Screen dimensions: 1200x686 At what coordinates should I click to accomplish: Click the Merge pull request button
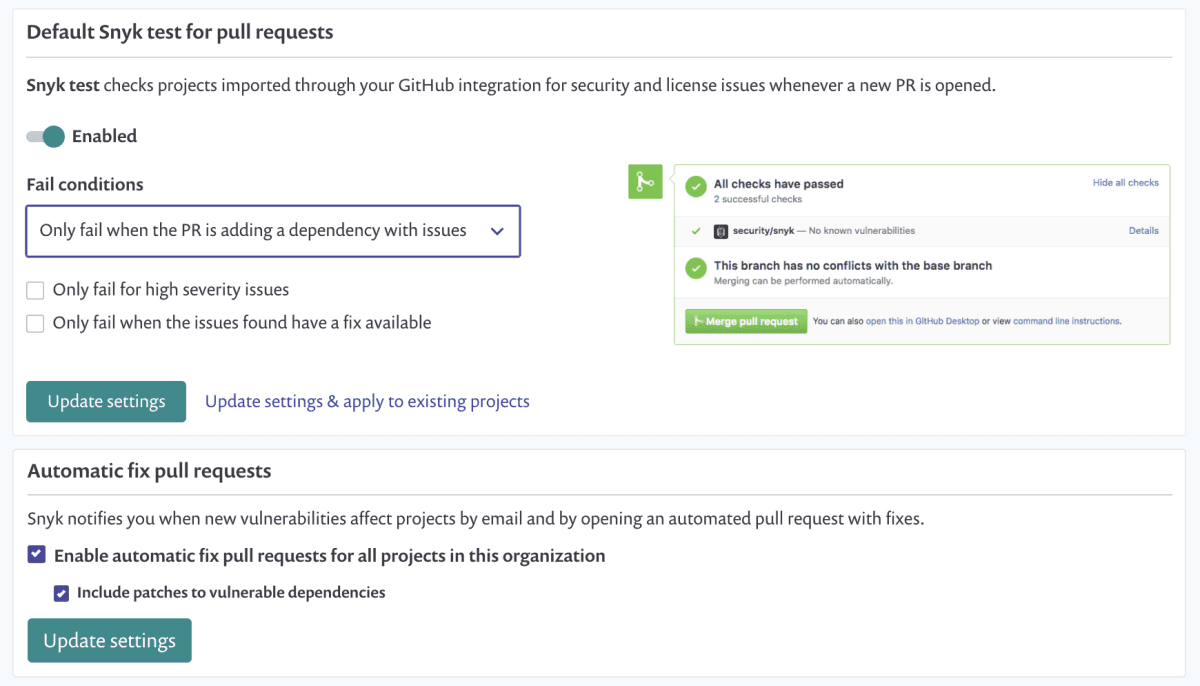[x=746, y=321]
